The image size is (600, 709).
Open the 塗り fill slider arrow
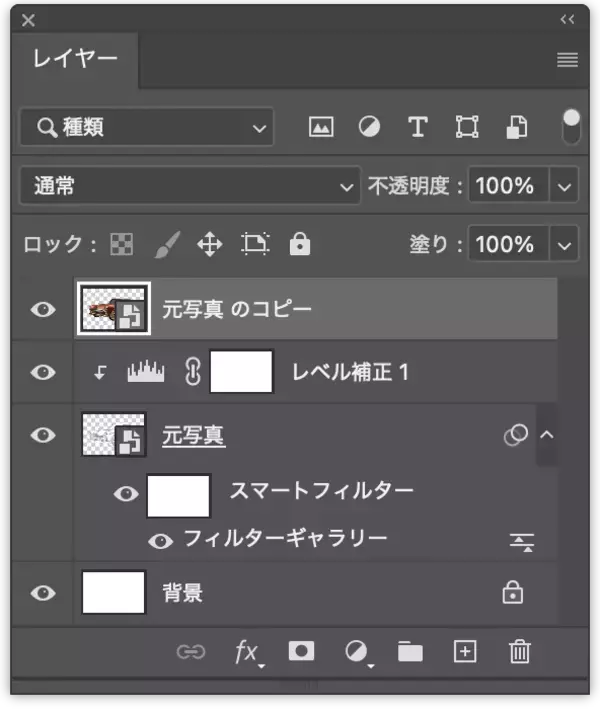click(x=564, y=245)
